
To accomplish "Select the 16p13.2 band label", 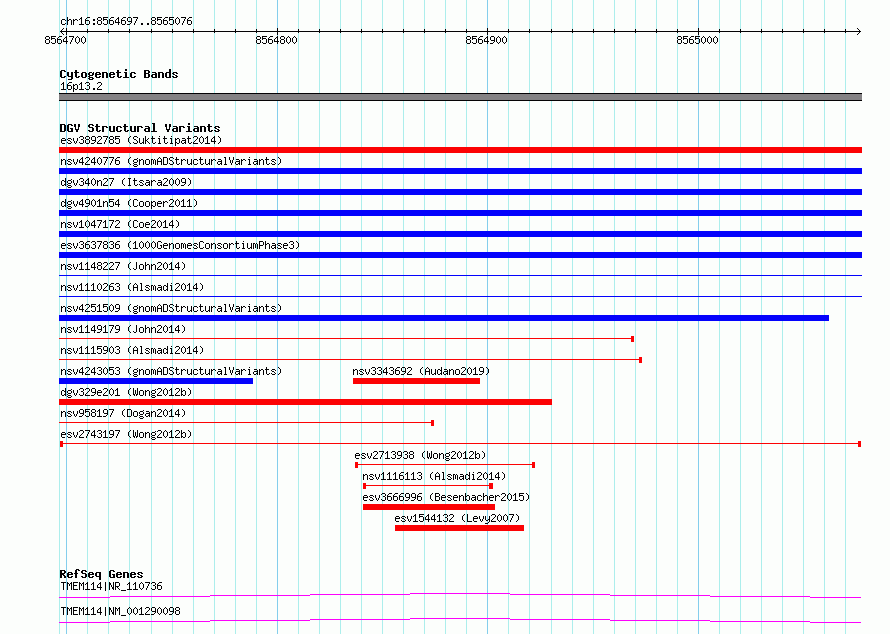I will (x=81, y=86).
